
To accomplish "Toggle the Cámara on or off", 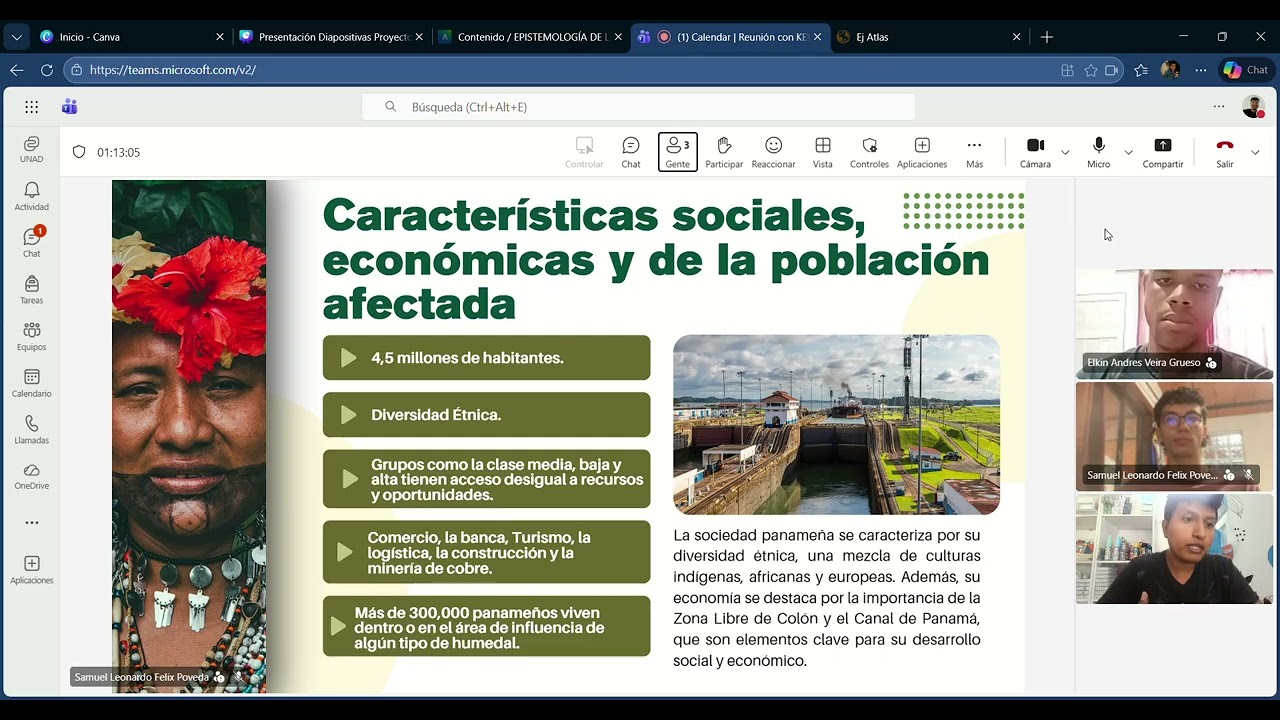I will pos(1035,152).
